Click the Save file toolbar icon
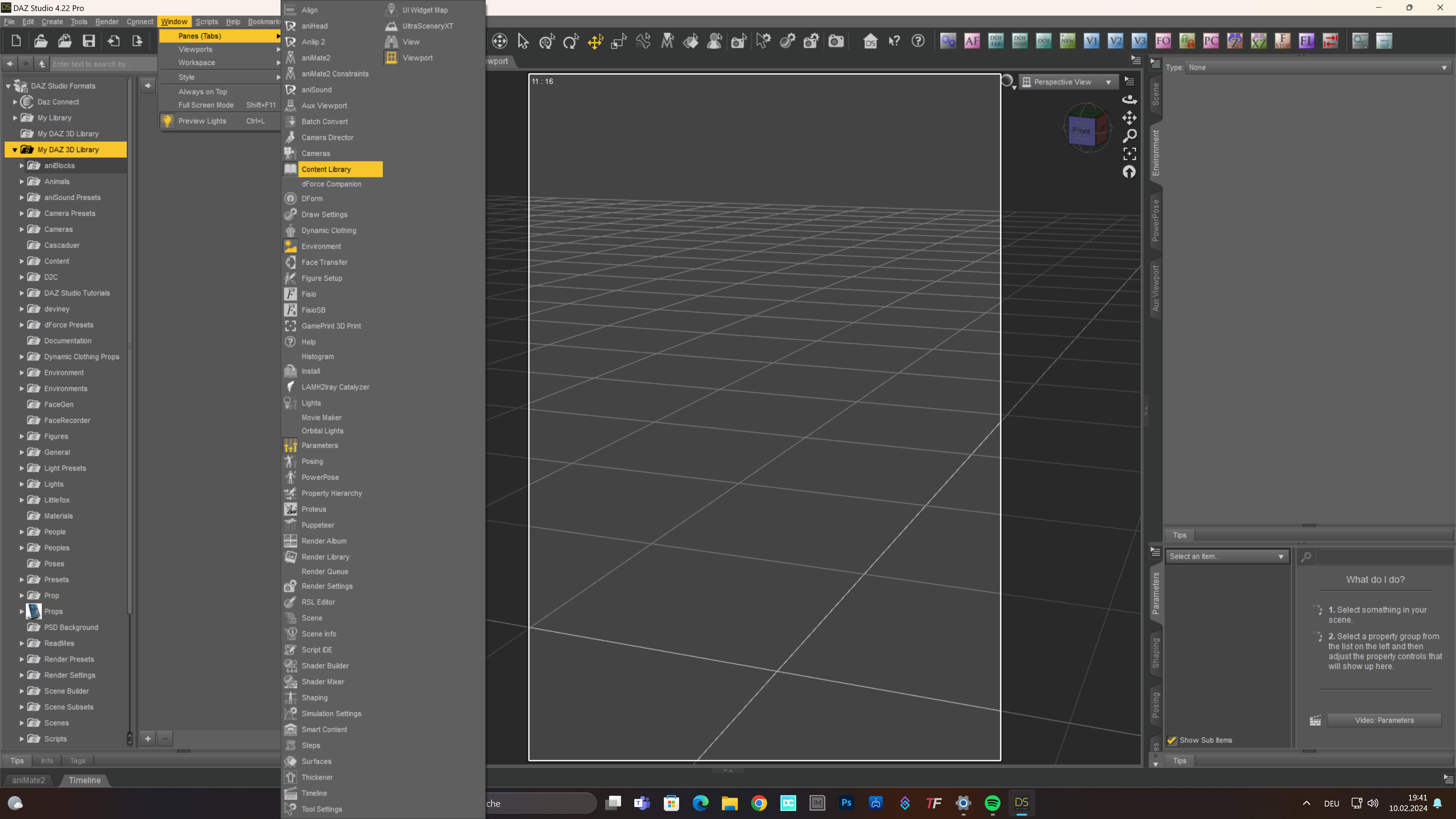Screen dimensions: 1456x819 click(x=89, y=41)
